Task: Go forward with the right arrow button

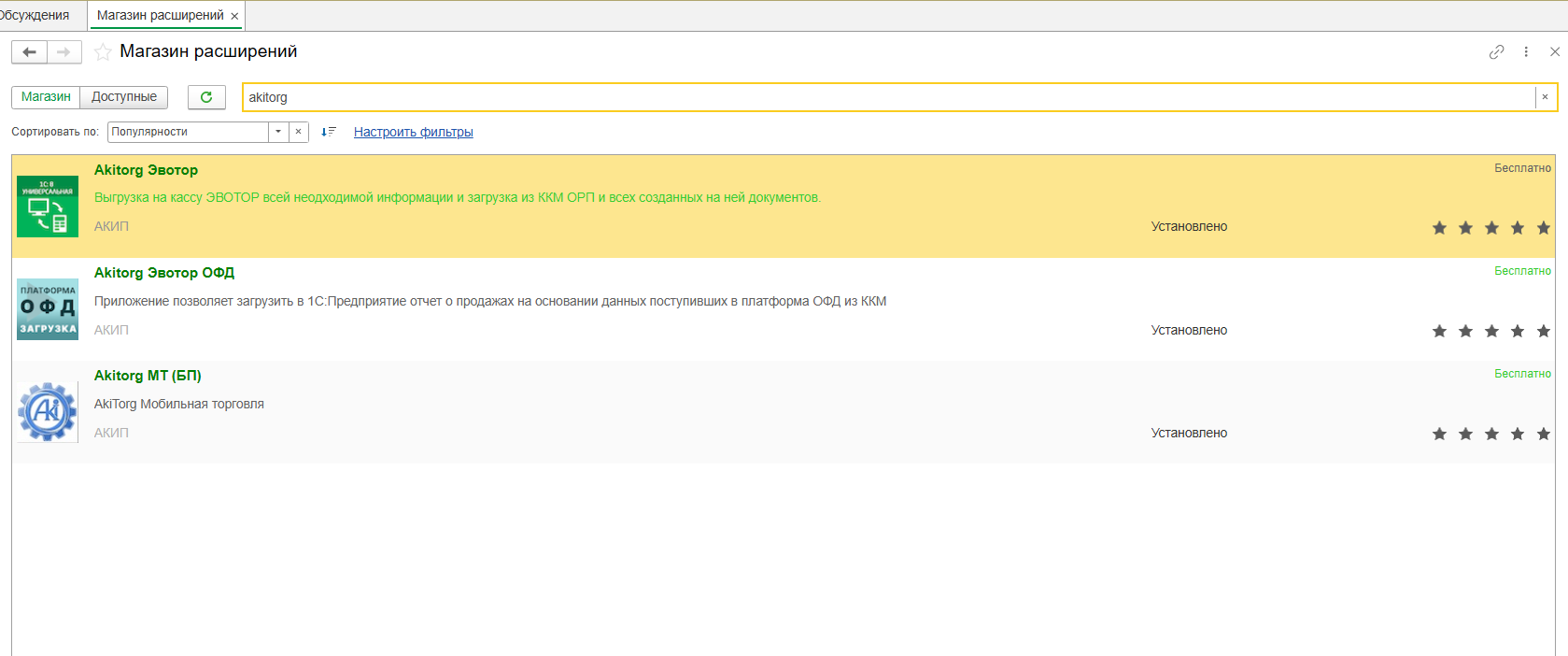Action: [x=64, y=52]
